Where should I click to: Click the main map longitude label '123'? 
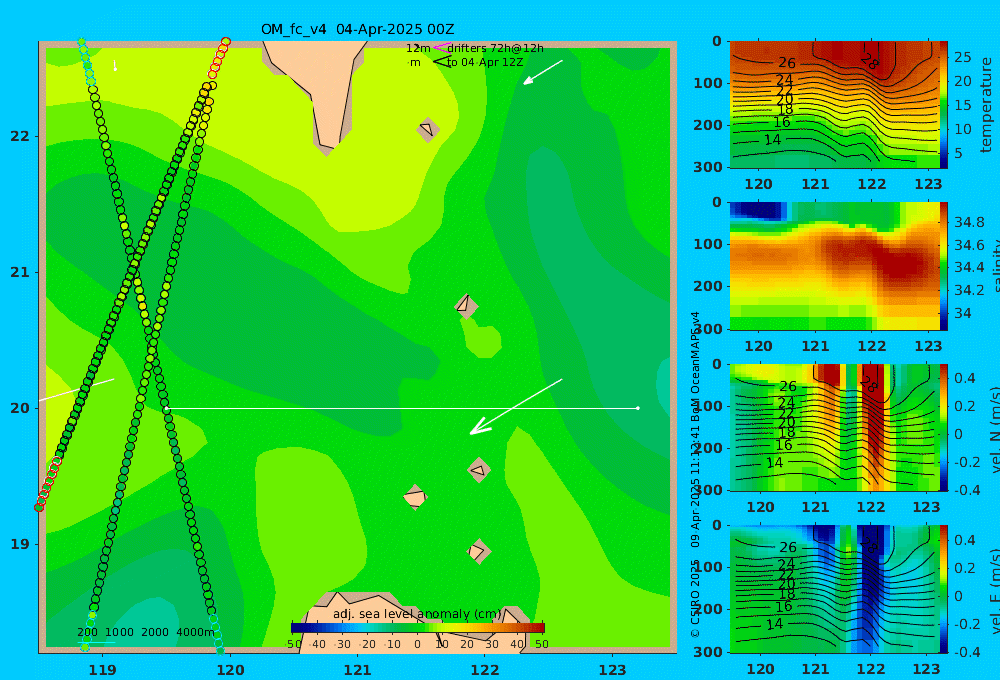point(613,670)
